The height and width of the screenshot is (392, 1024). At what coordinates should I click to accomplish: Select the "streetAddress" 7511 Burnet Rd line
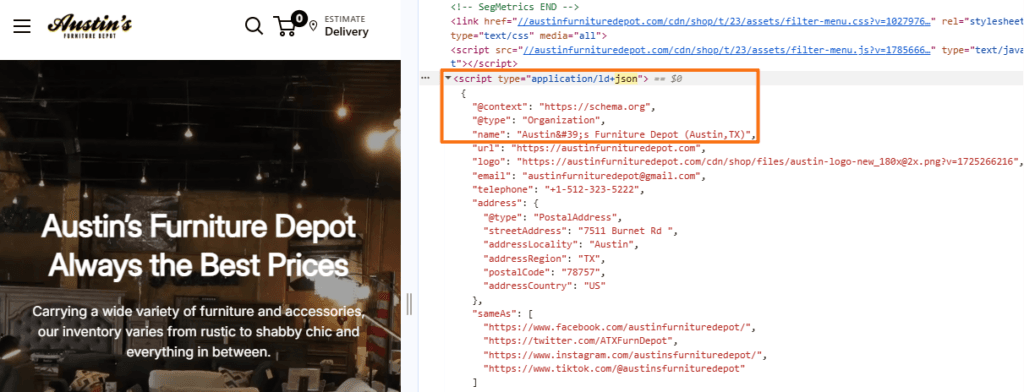click(581, 231)
